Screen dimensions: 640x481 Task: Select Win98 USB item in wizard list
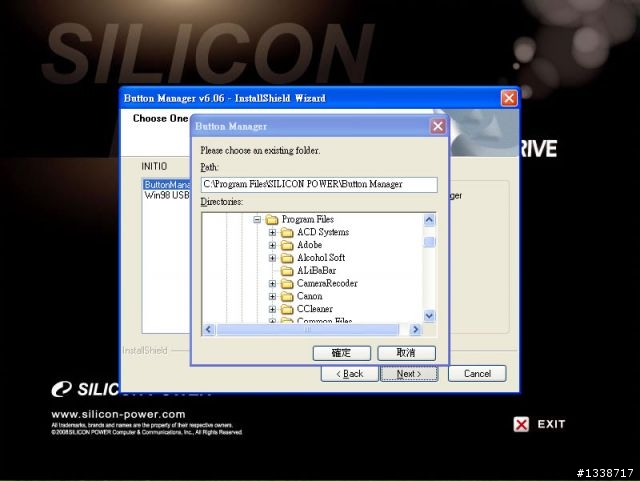[167, 195]
